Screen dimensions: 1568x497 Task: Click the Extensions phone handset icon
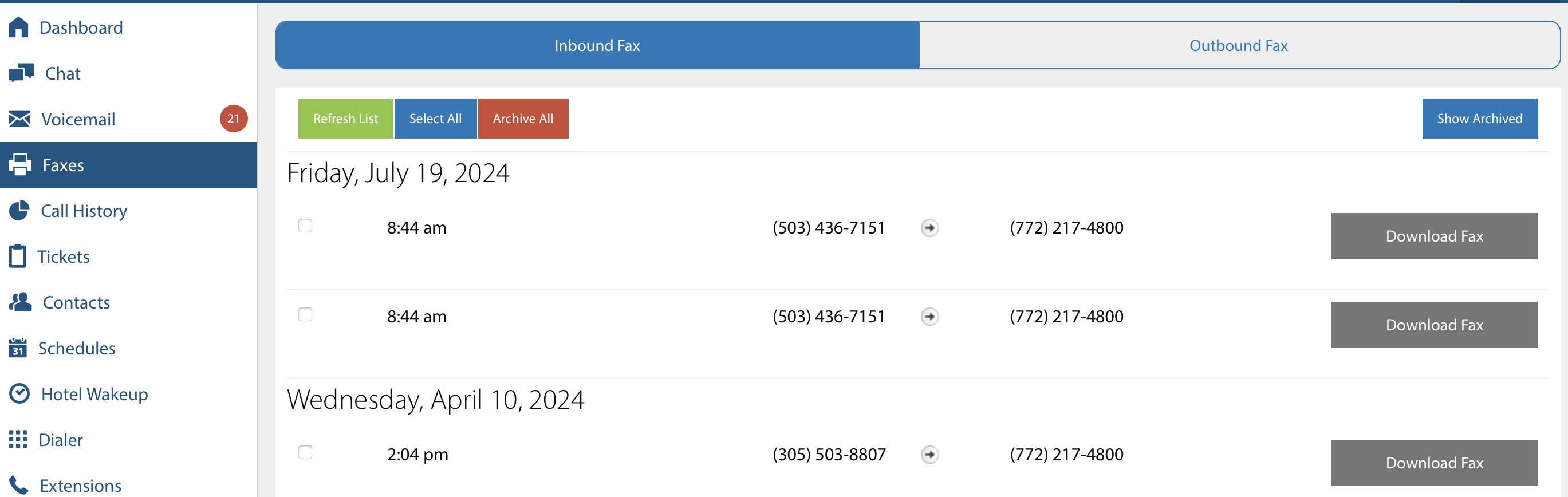pyautogui.click(x=19, y=485)
